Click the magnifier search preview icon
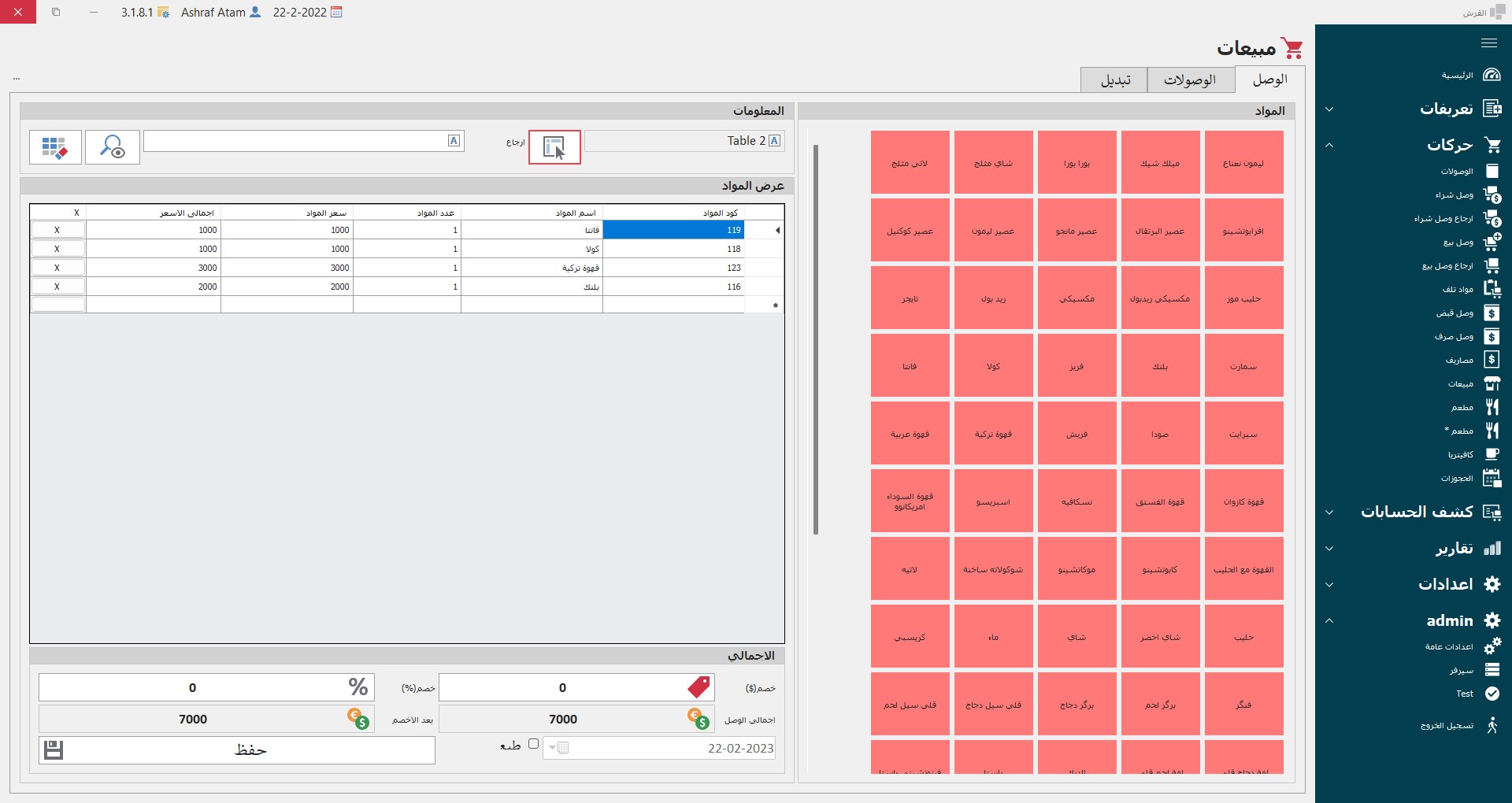This screenshot has height=803, width=1512. [113, 147]
